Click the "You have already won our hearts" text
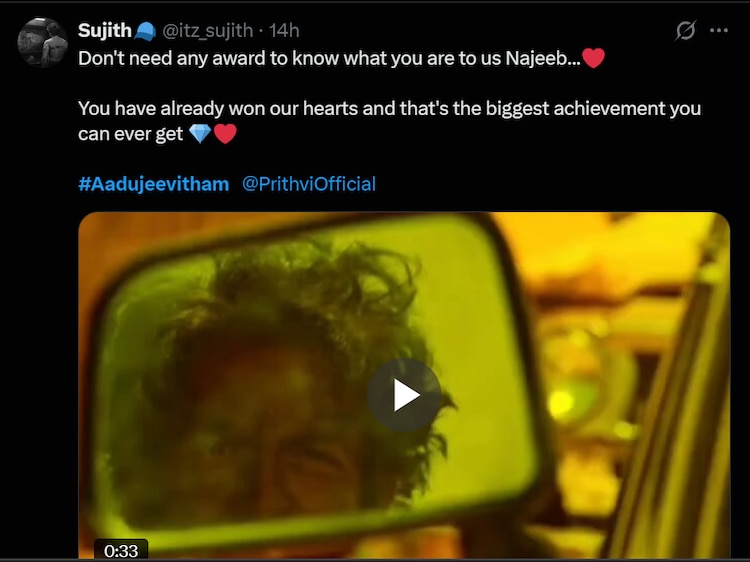The width and height of the screenshot is (750, 562). click(389, 109)
